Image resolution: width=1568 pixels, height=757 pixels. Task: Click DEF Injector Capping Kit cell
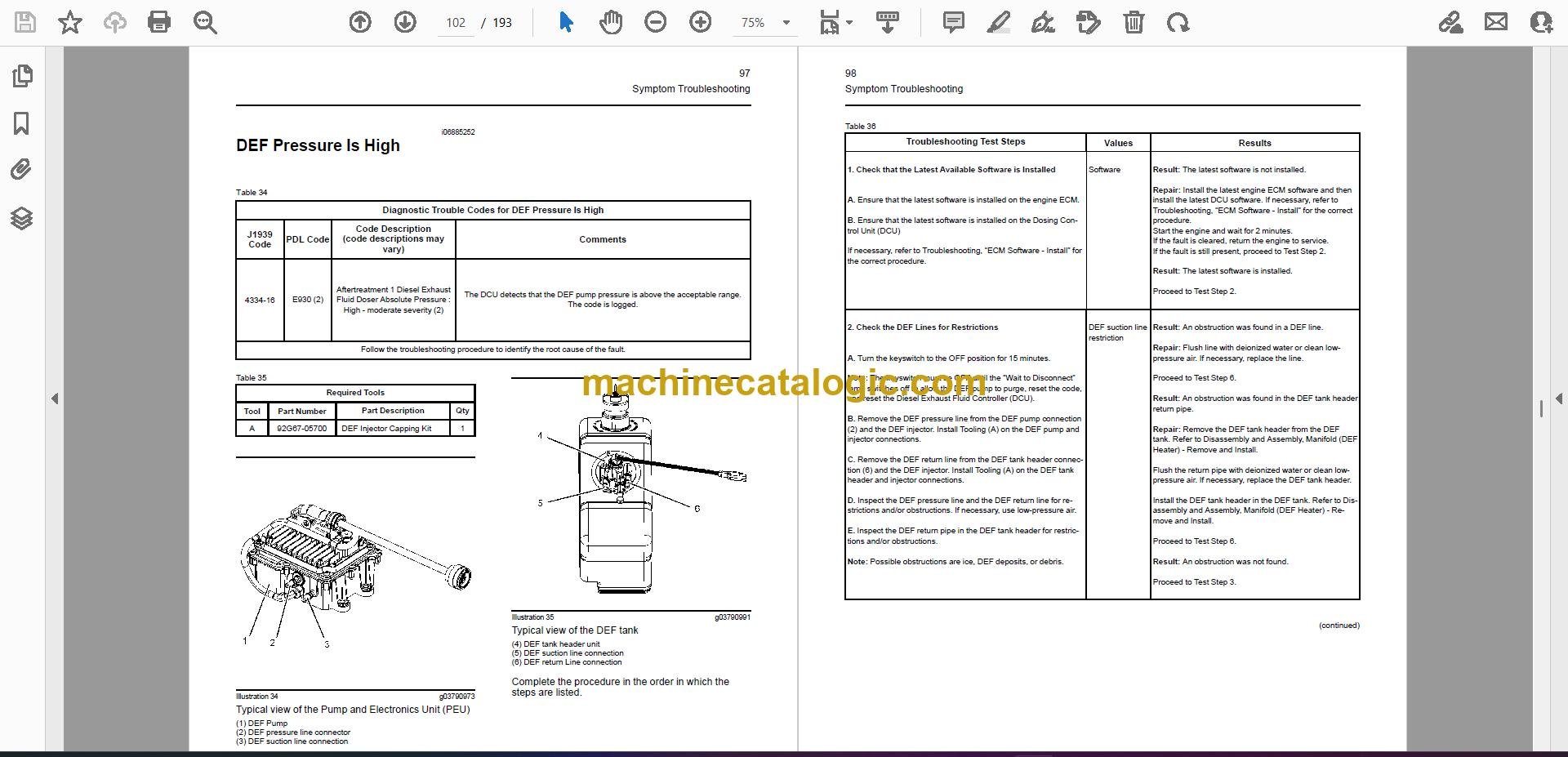pyautogui.click(x=392, y=428)
